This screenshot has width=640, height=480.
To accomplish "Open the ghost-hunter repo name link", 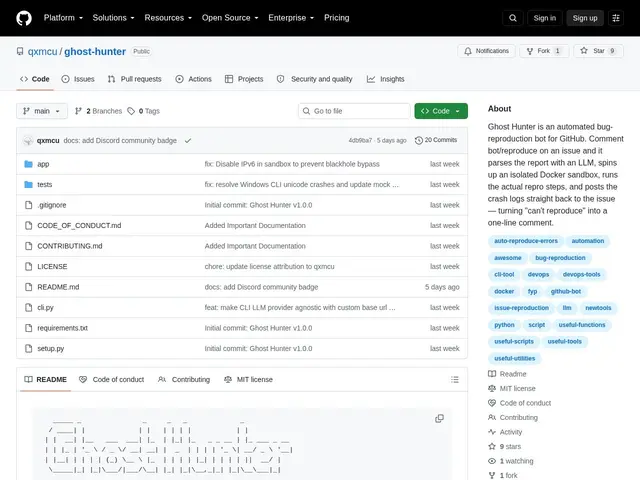I will pos(95,51).
